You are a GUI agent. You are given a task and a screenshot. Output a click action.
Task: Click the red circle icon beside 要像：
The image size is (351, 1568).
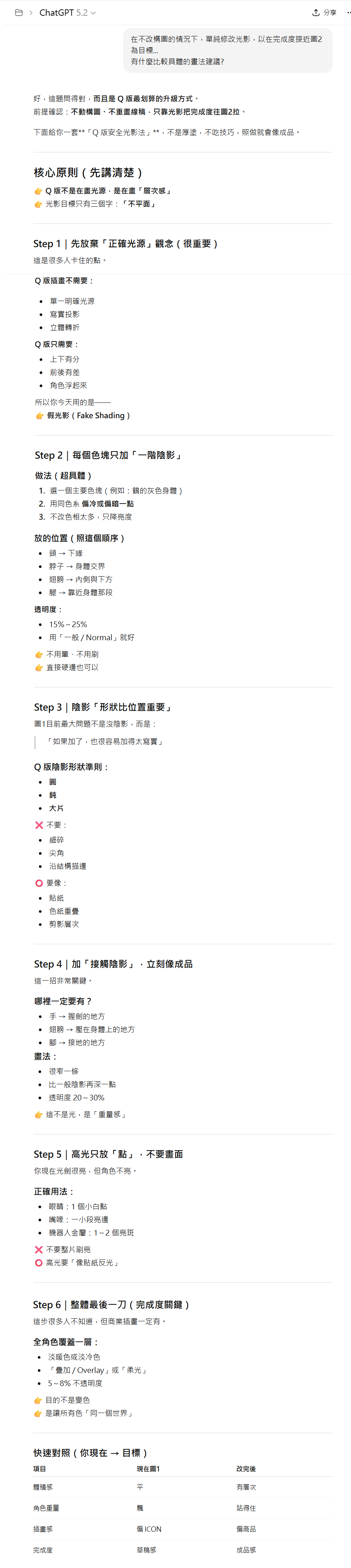click(x=39, y=882)
